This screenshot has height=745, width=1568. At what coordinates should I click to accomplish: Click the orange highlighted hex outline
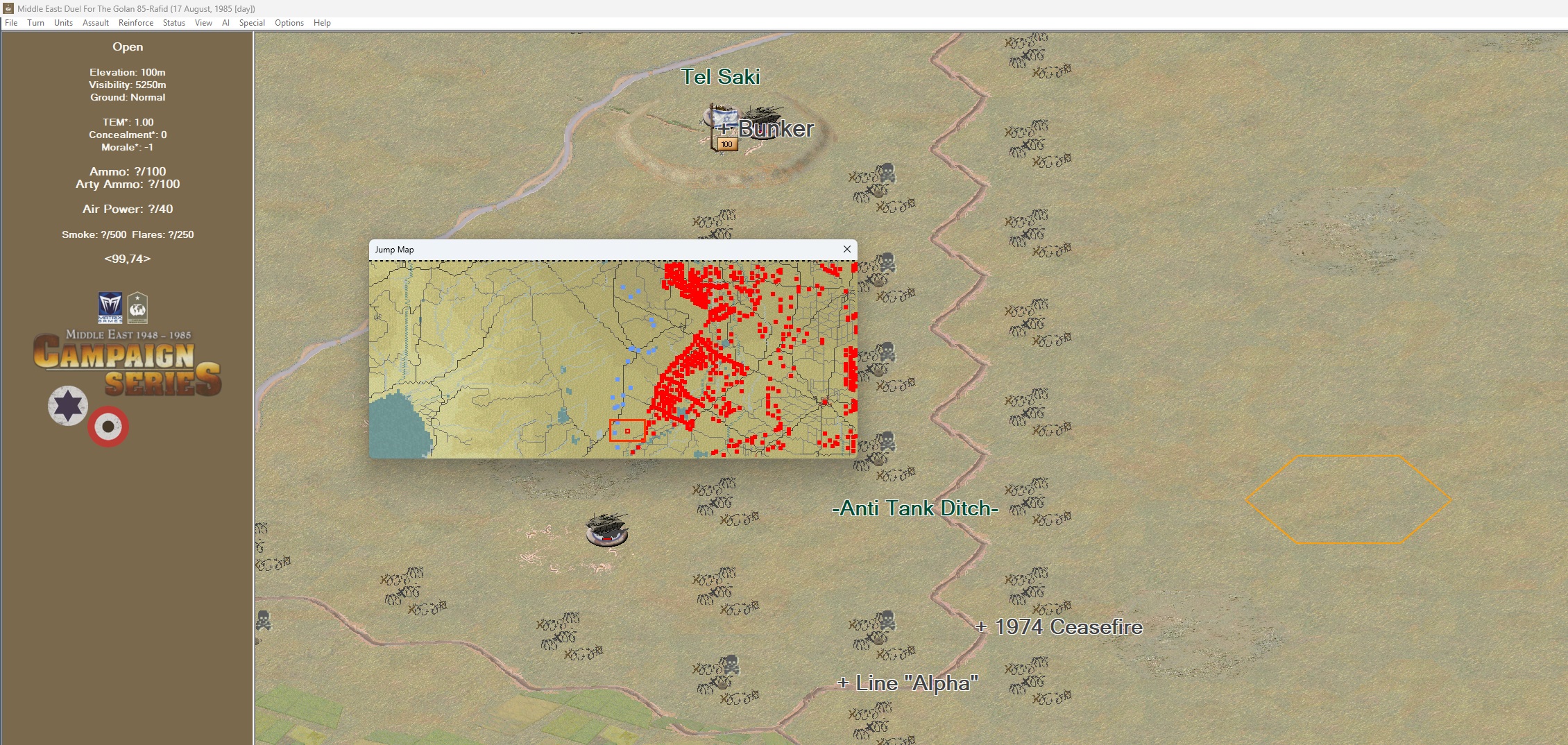[x=1348, y=499]
